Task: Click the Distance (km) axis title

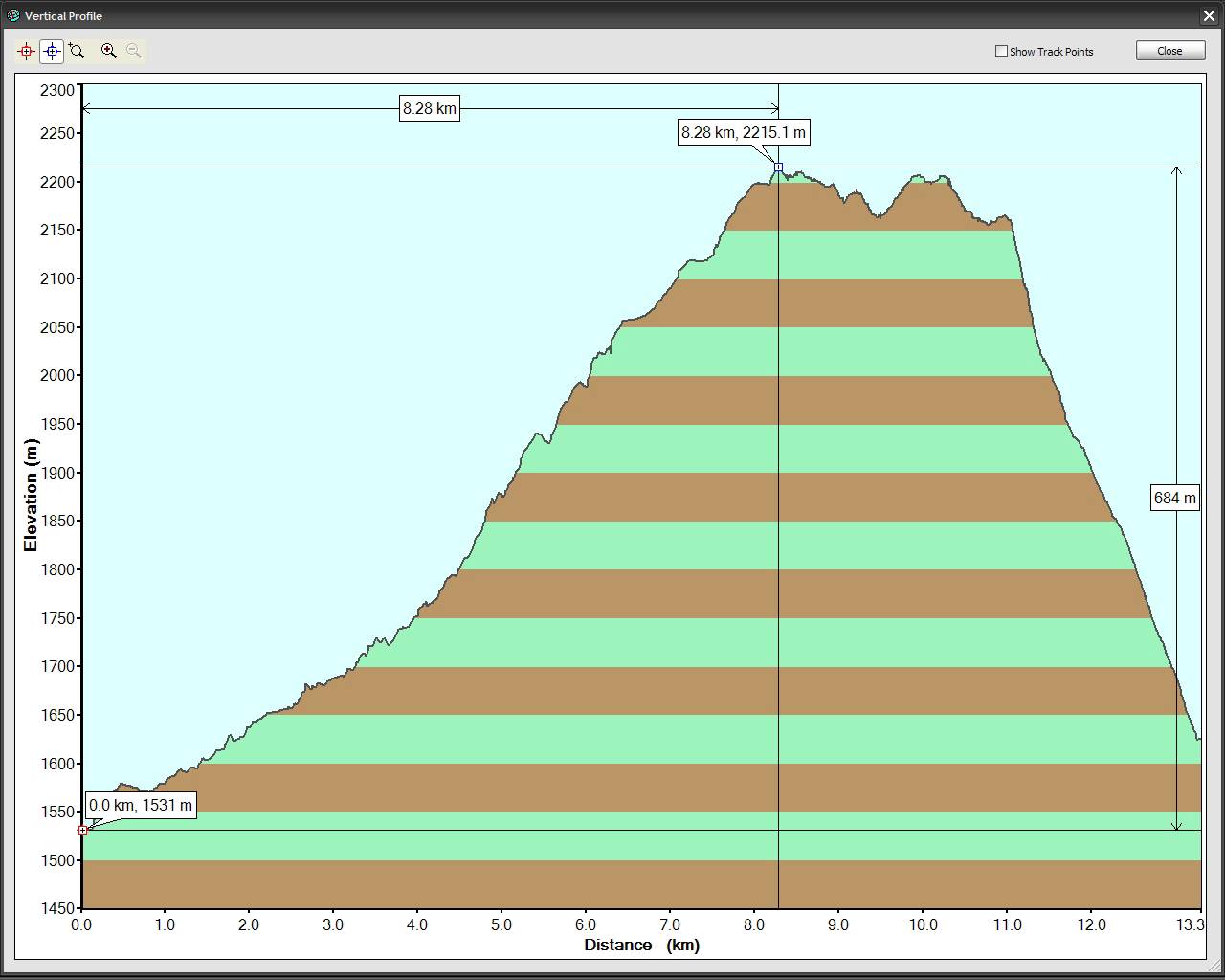Action: [x=641, y=945]
